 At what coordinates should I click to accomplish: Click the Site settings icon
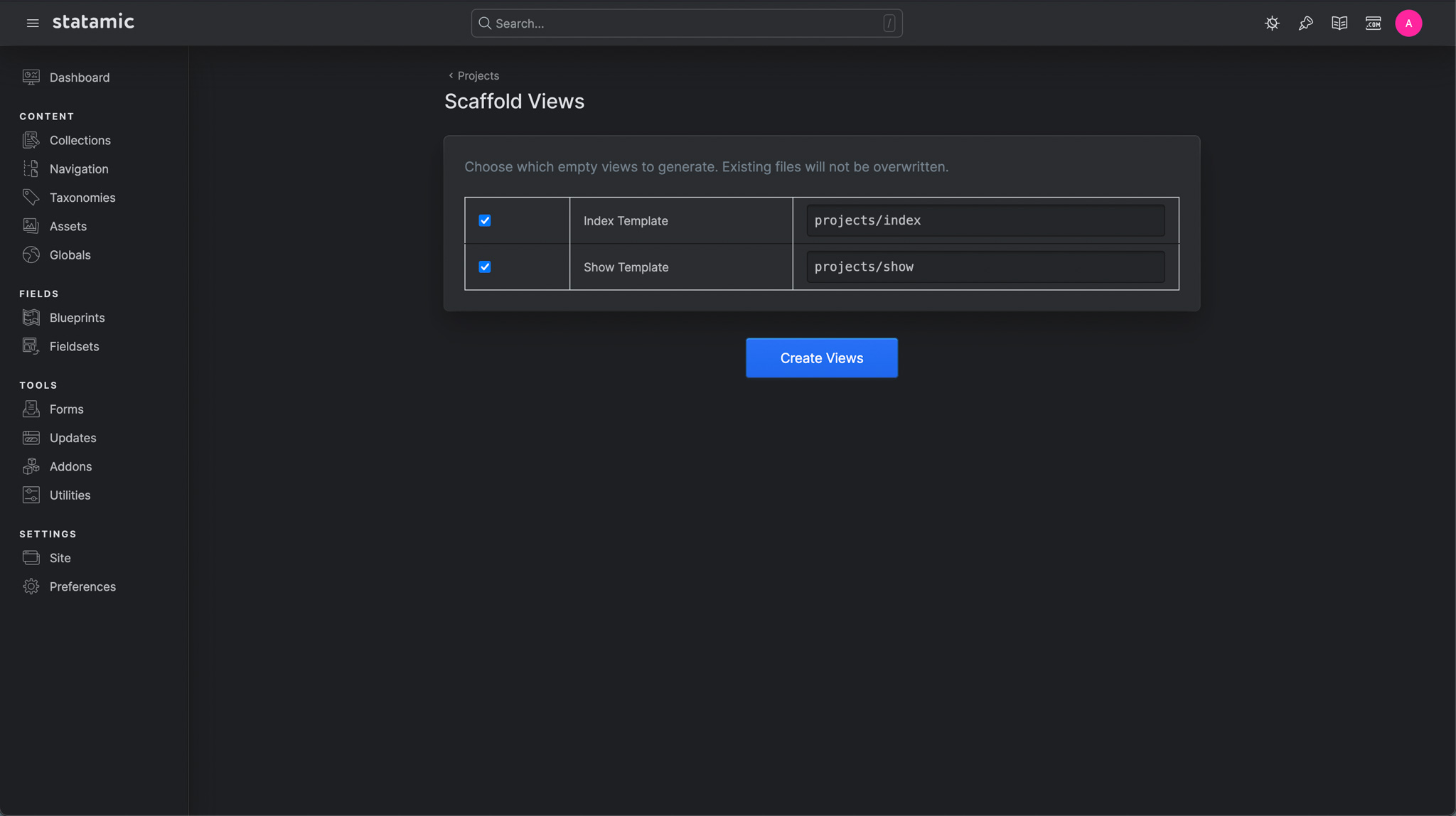(31, 558)
